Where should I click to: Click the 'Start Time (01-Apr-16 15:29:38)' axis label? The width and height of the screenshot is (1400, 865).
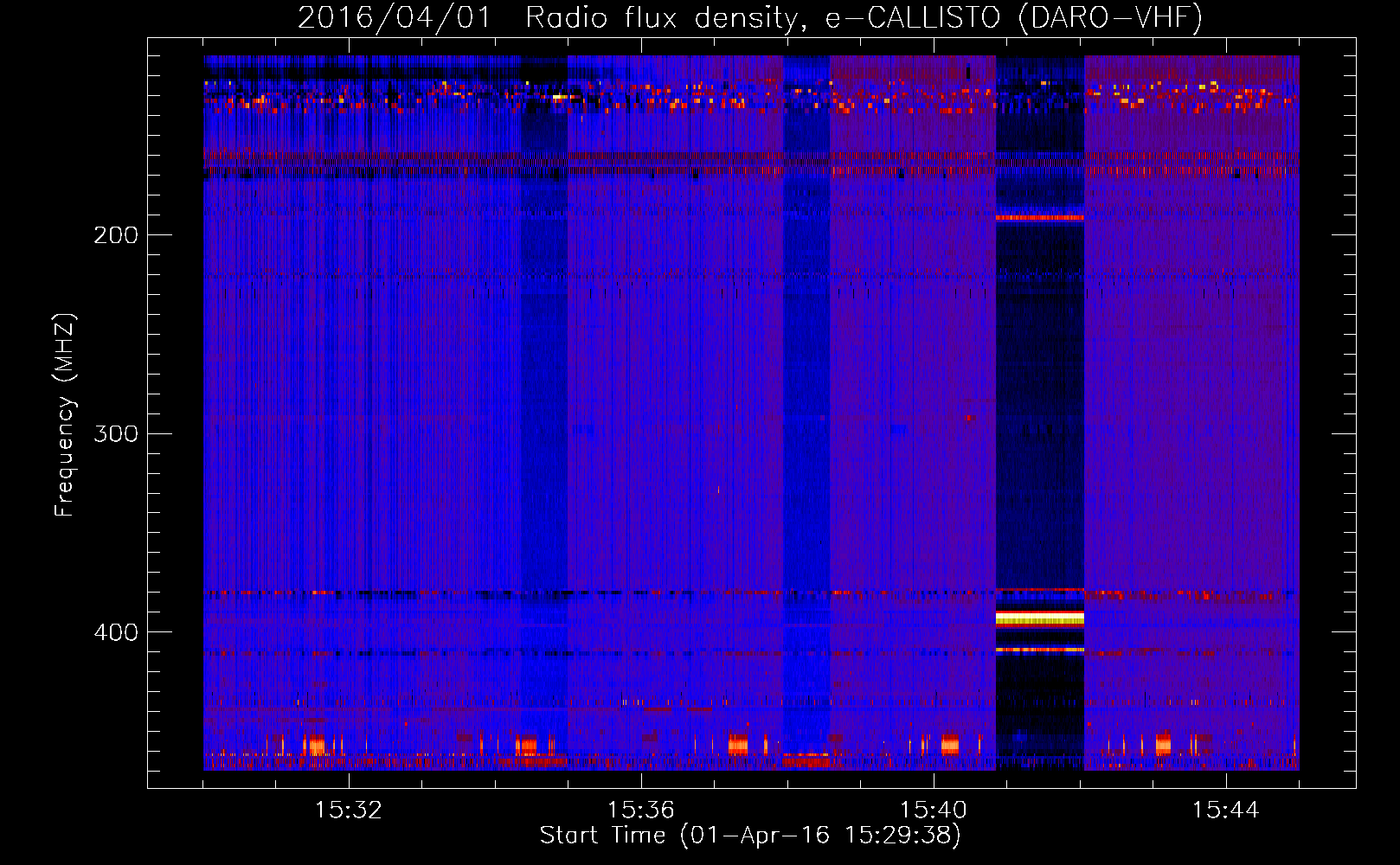(750, 836)
